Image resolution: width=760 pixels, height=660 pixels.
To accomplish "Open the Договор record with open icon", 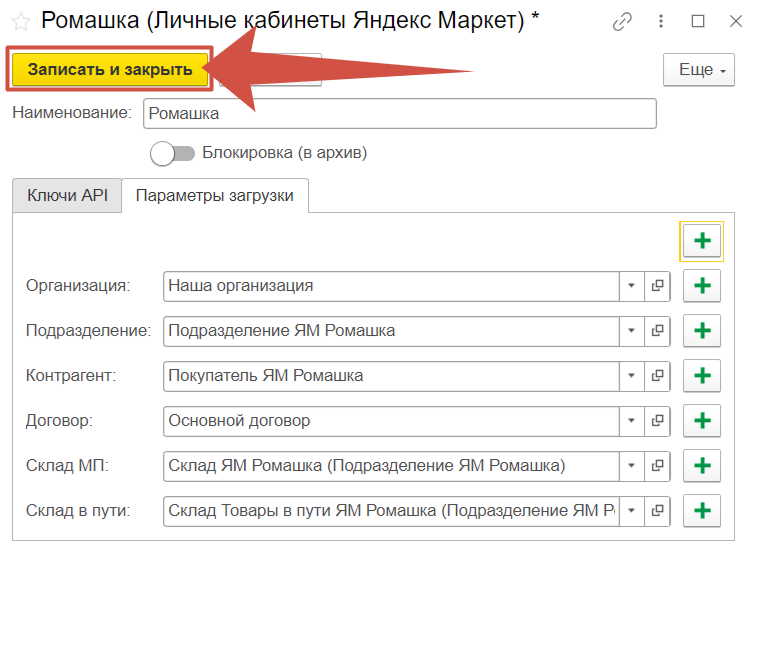I will (658, 421).
